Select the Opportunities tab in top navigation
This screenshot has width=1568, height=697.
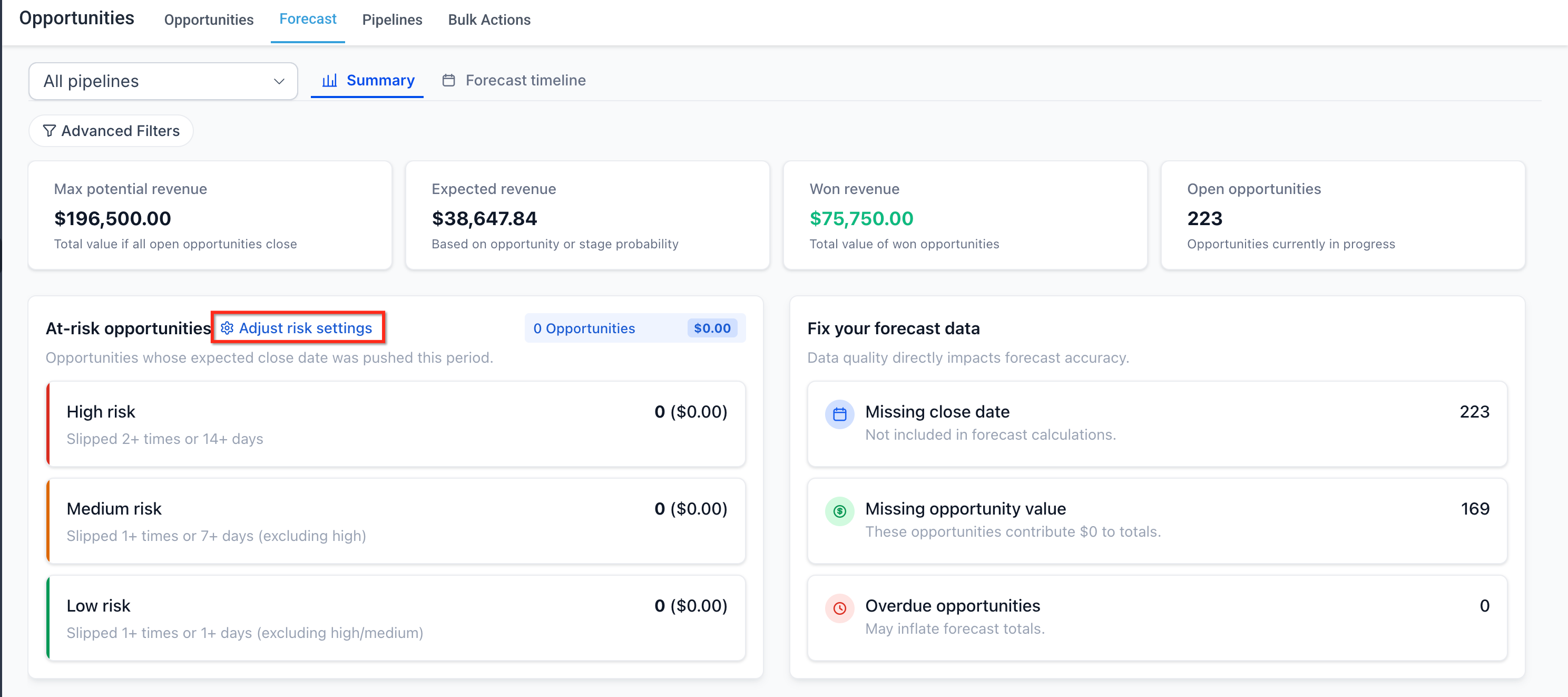pos(209,20)
